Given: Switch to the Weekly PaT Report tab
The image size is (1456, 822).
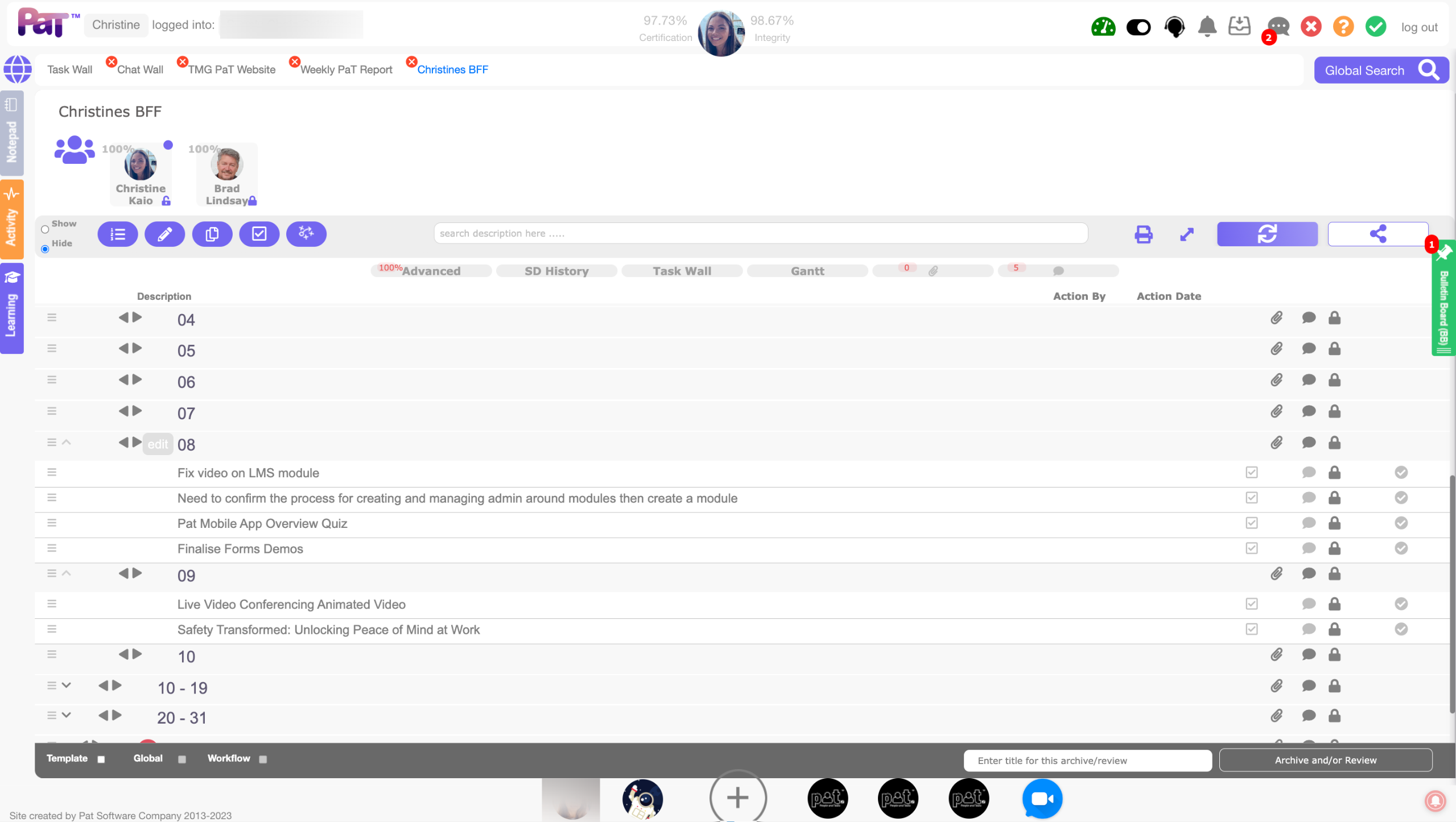Looking at the screenshot, I should tap(346, 69).
